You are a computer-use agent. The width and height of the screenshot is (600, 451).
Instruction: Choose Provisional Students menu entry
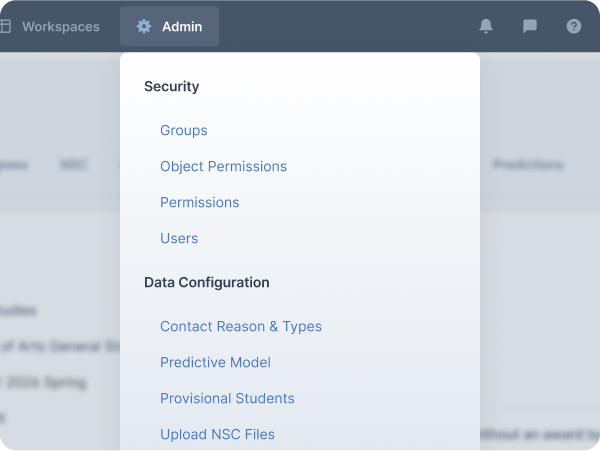click(227, 399)
